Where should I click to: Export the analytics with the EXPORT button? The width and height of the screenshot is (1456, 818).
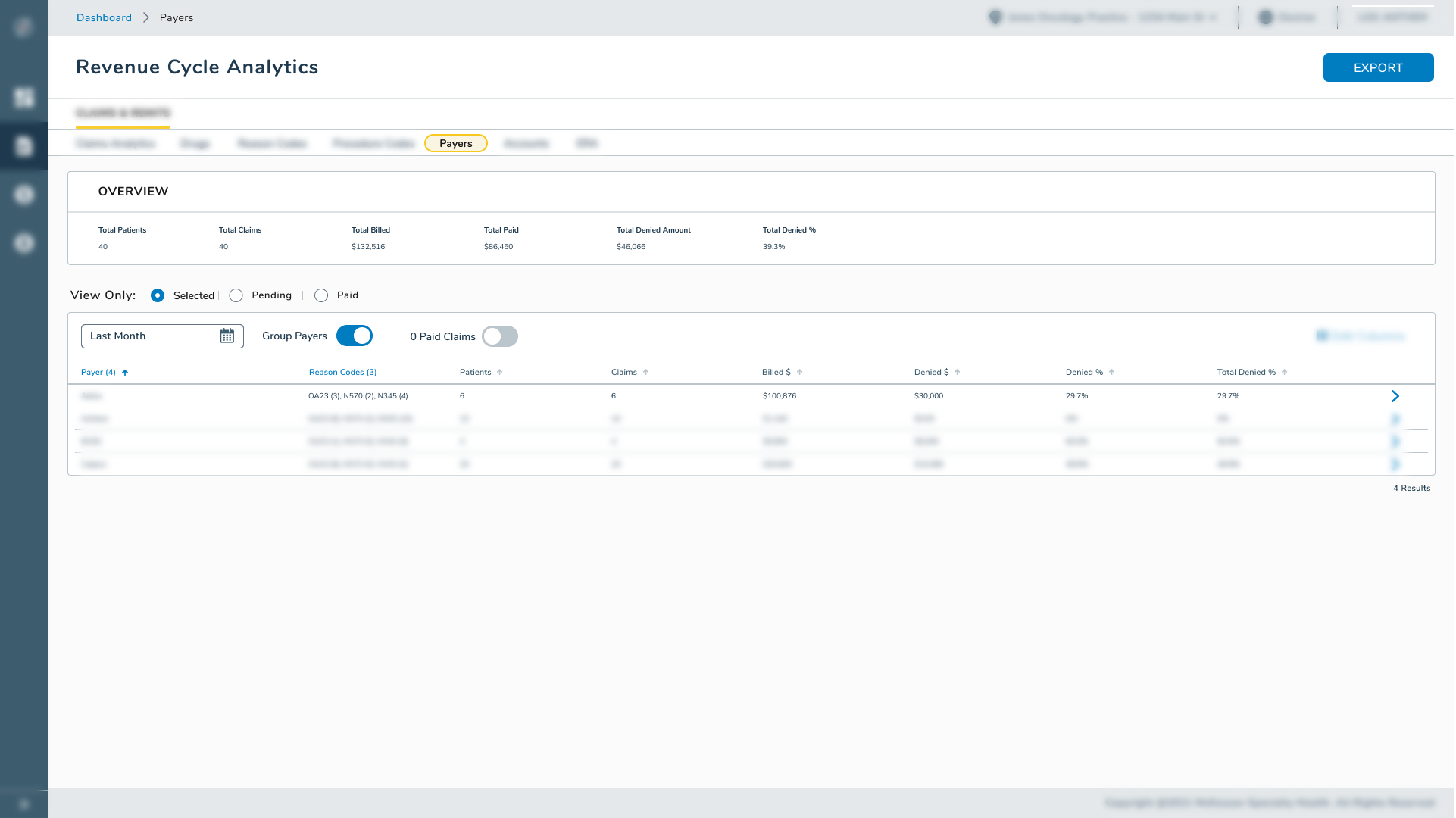1378,67
